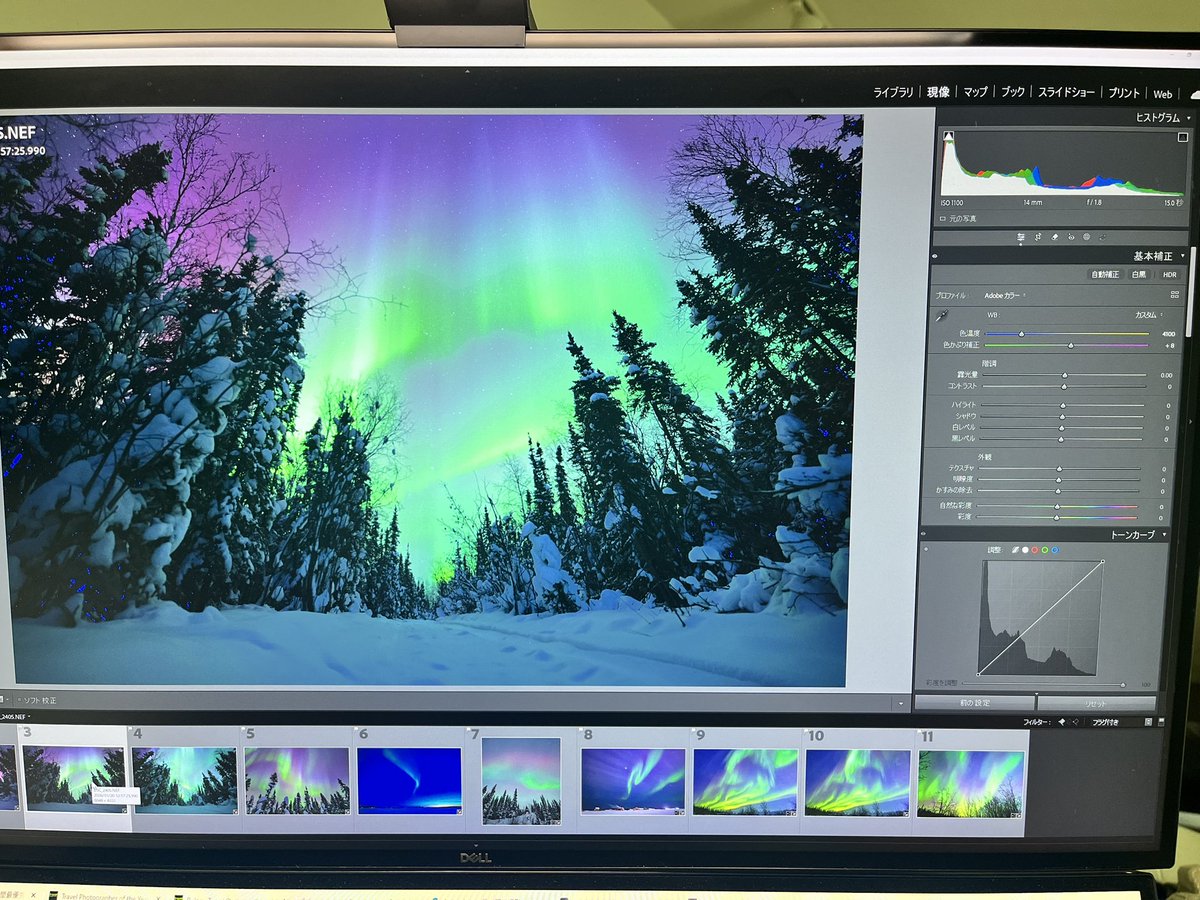Toggle filter switch at filmstrip right end
Screen dimensions: 1200x900
click(1161, 722)
